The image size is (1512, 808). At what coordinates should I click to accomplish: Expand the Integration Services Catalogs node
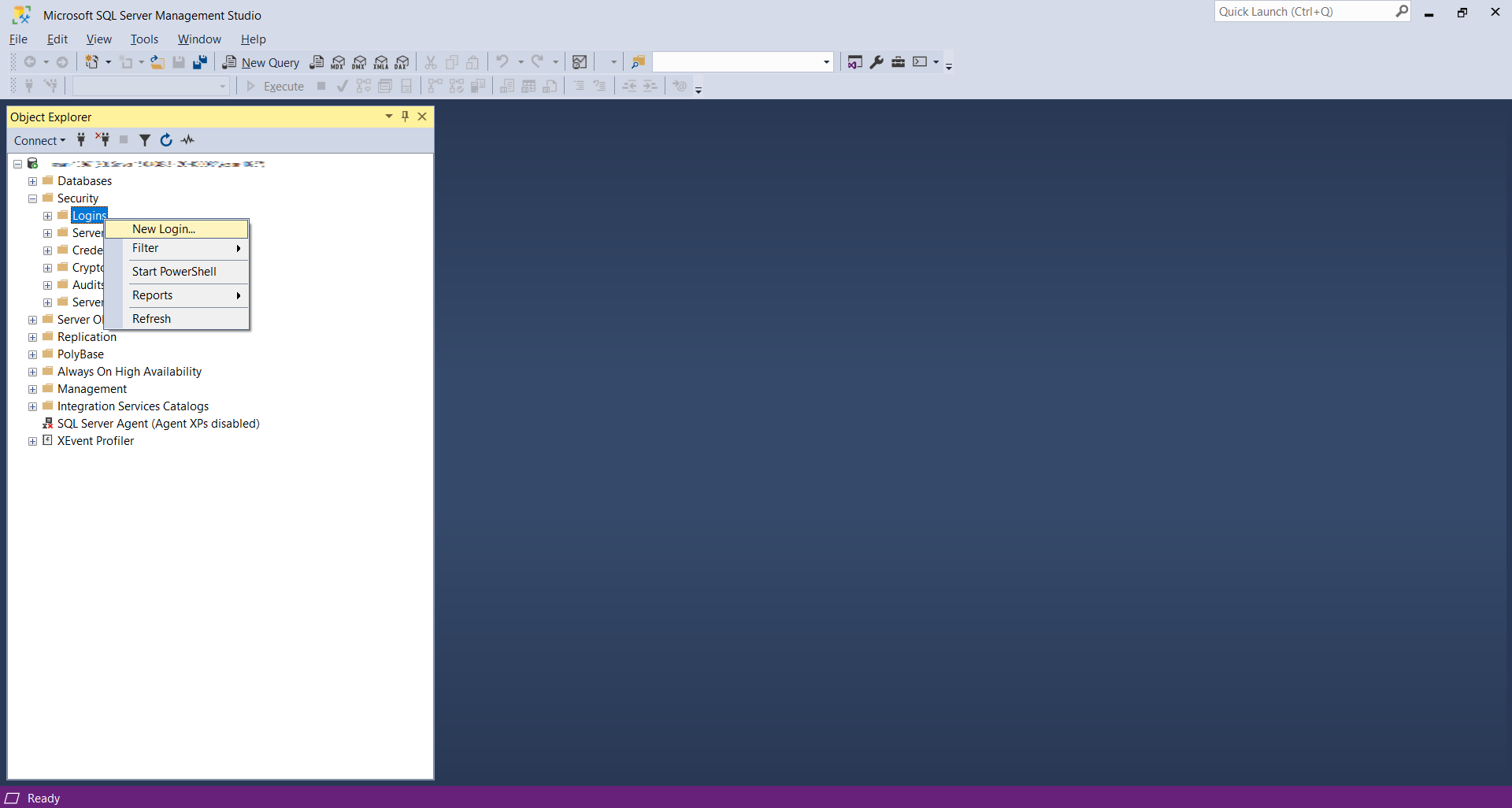point(33,406)
